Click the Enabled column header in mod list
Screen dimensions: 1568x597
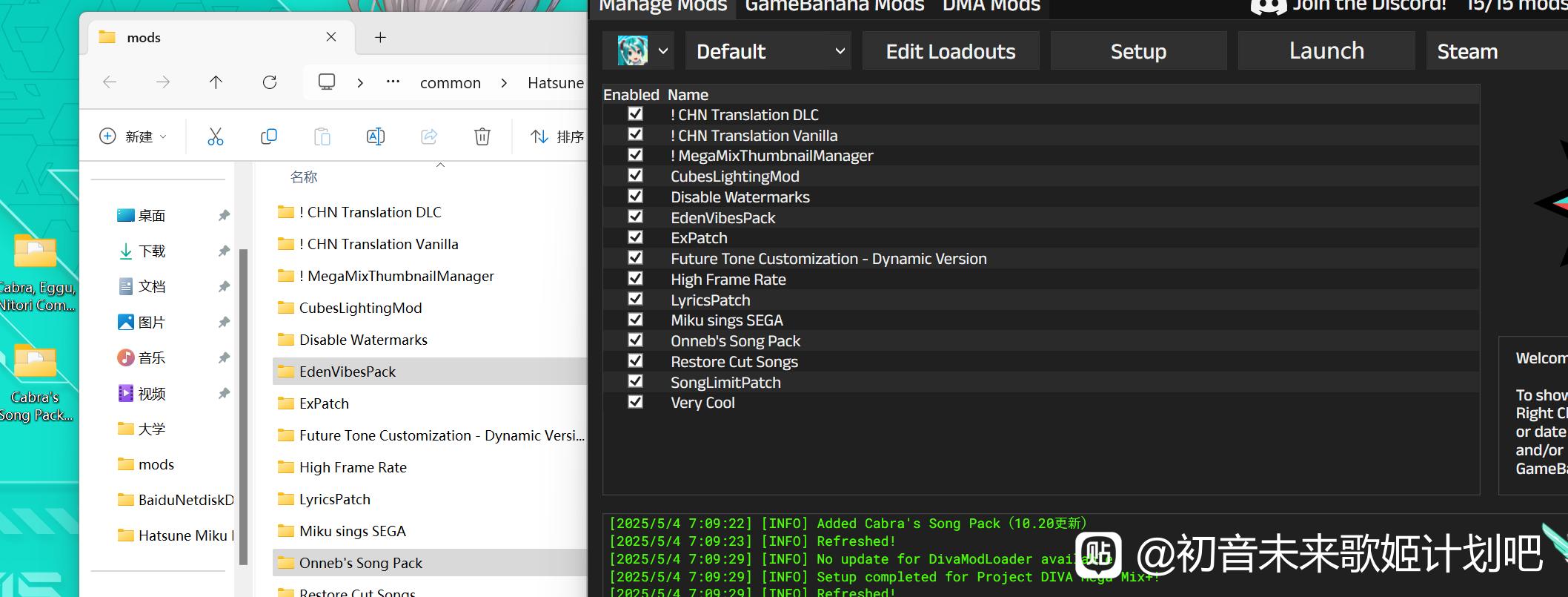point(631,95)
